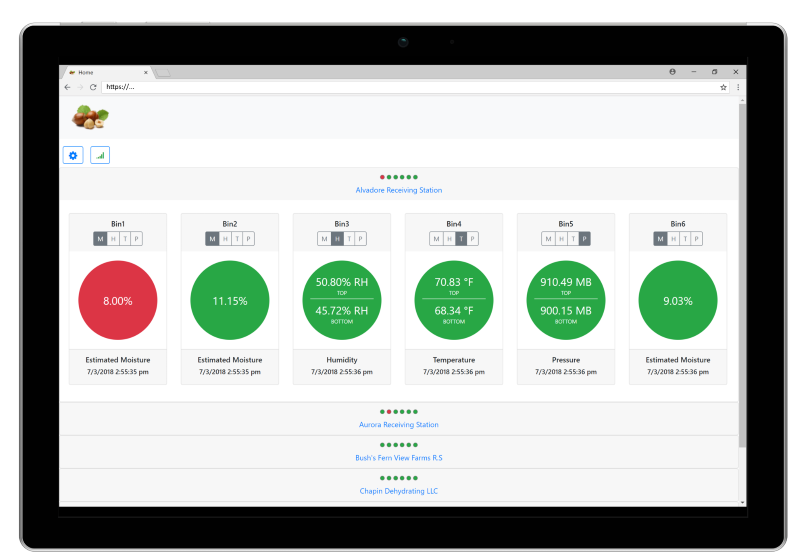Select the M moisture toggle for Bin3

click(x=324, y=238)
